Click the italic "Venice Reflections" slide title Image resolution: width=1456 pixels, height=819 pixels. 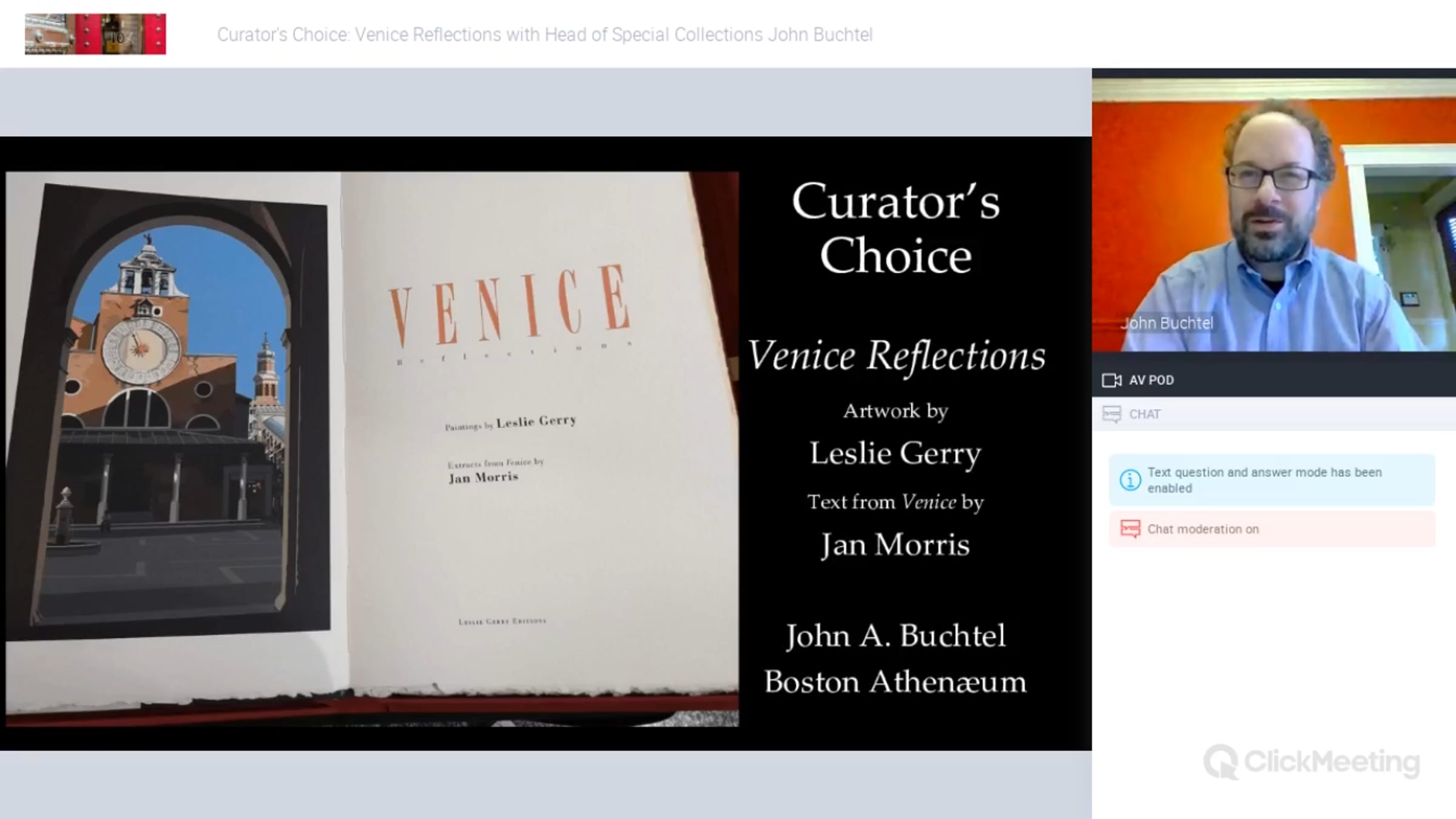(x=897, y=356)
